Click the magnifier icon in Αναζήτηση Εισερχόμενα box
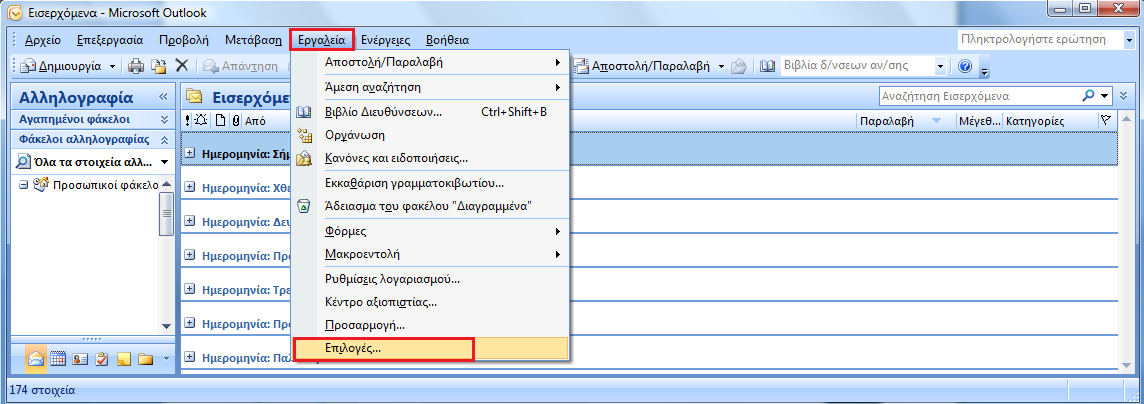 tap(1088, 96)
